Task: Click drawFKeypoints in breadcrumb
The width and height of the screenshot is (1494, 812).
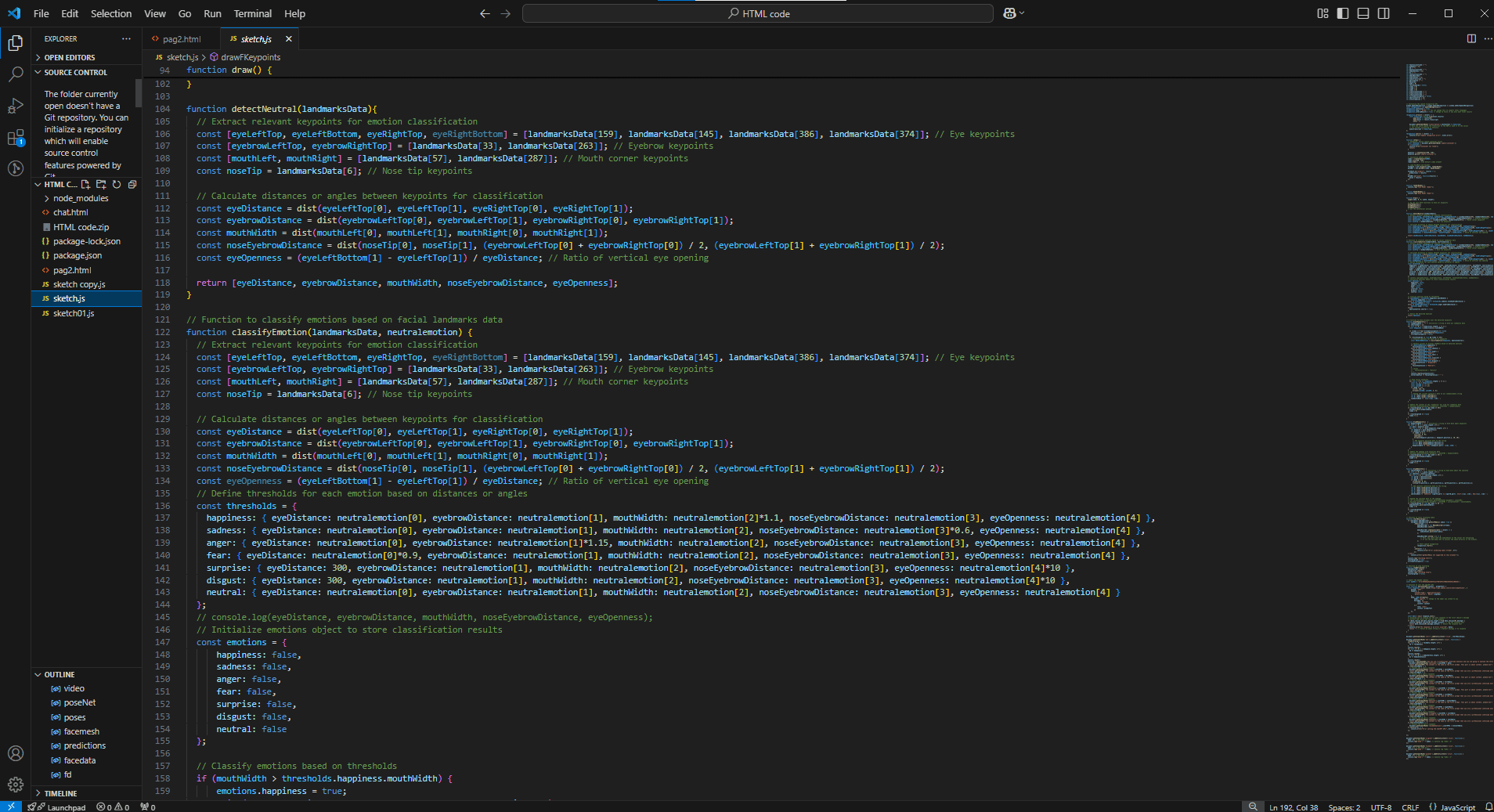Action: 250,57
